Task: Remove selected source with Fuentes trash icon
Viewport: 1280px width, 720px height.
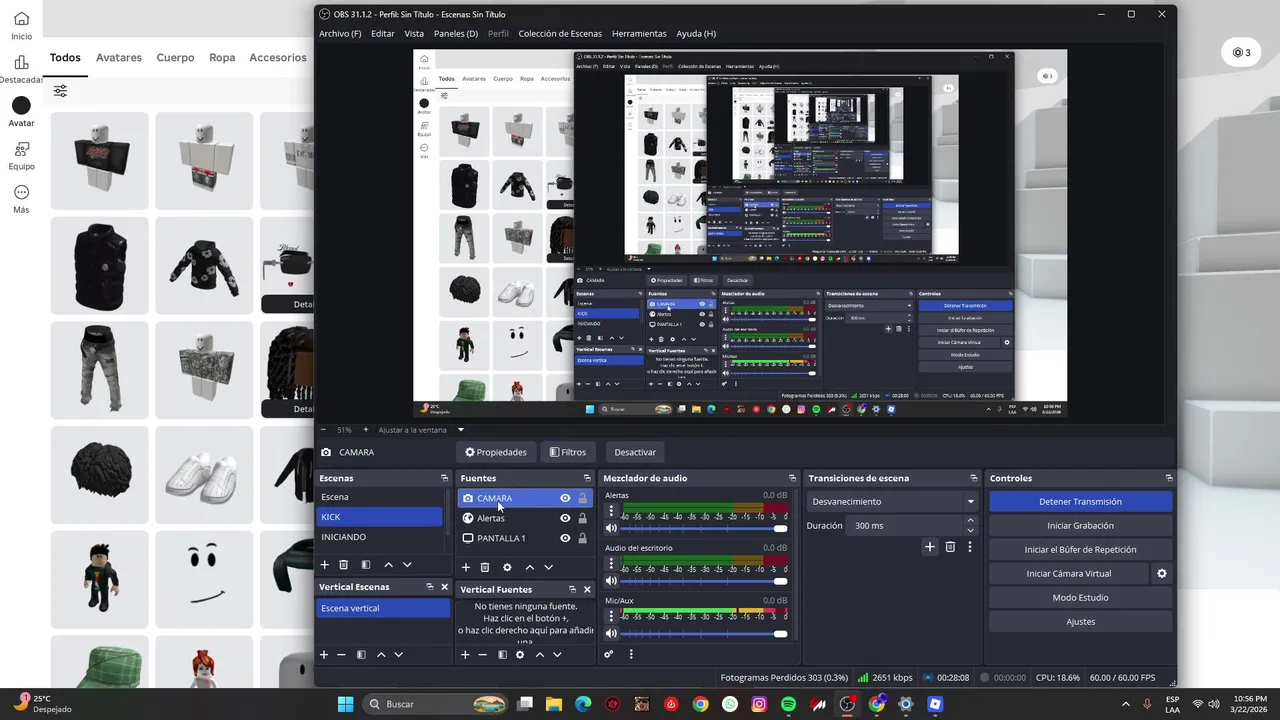Action: tap(485, 567)
